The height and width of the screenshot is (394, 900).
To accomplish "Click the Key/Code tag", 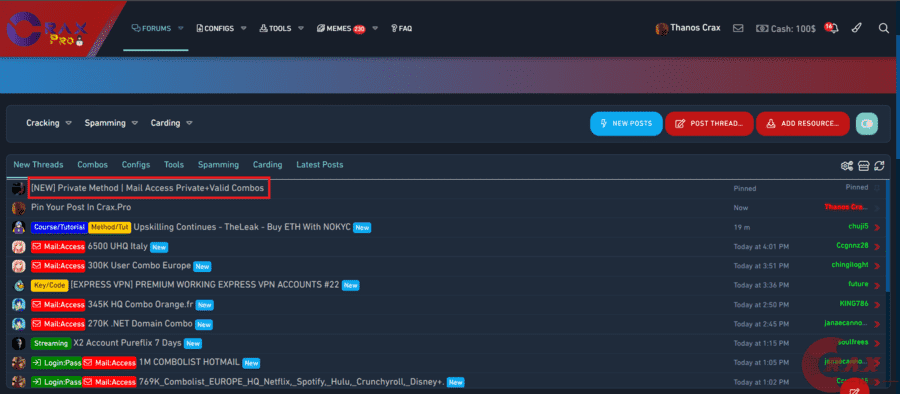I will 49,285.
